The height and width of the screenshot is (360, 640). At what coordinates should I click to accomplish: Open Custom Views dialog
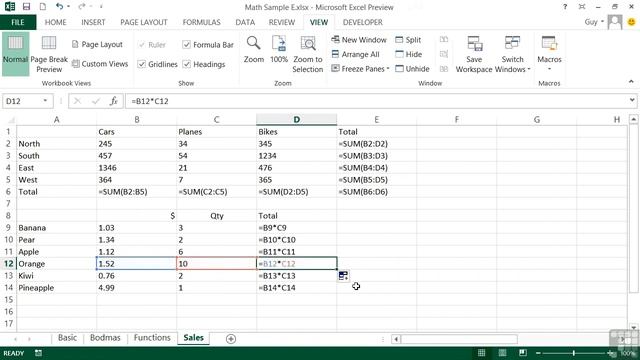100,64
